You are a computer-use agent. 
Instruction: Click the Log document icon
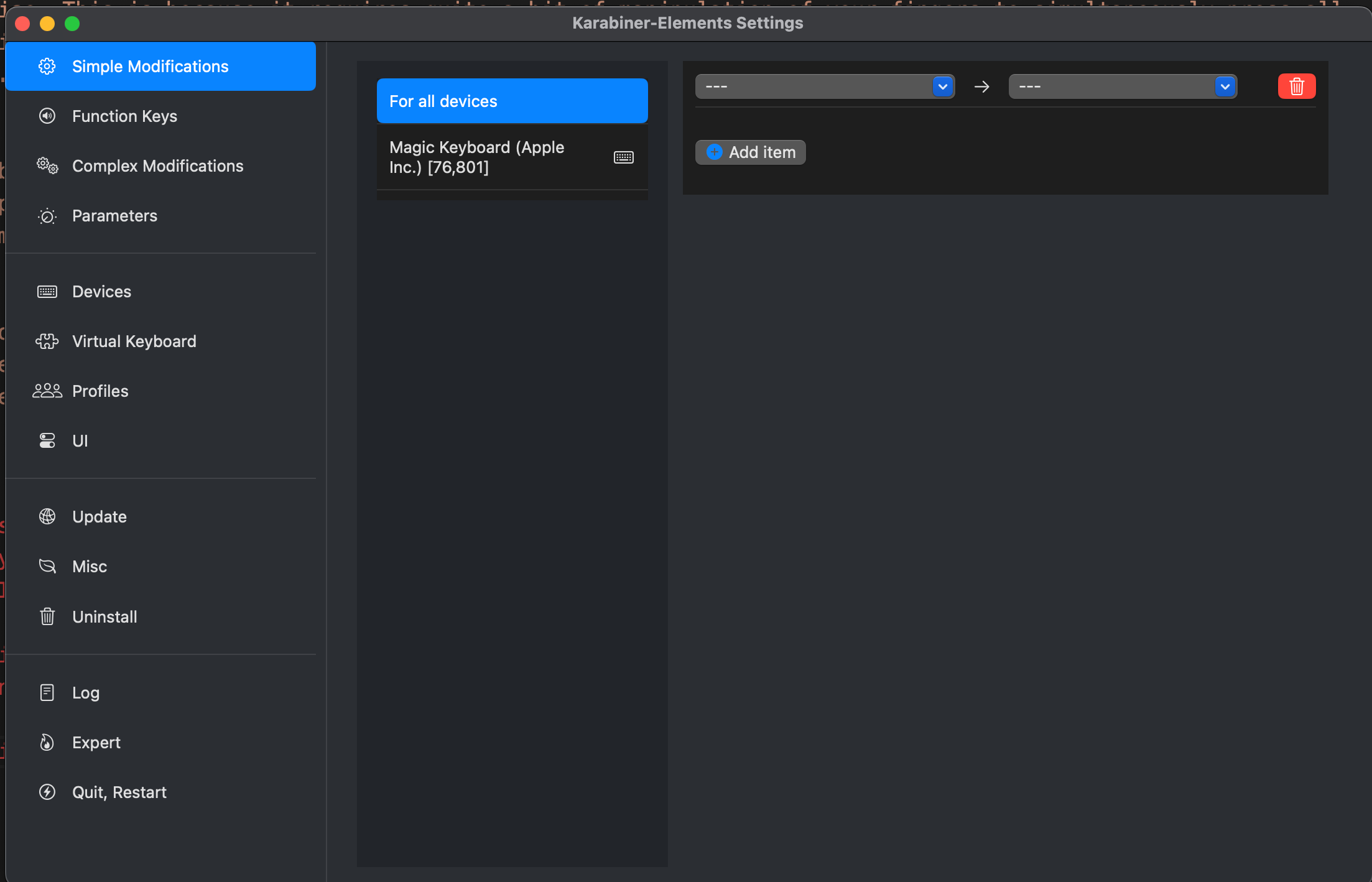pos(47,693)
